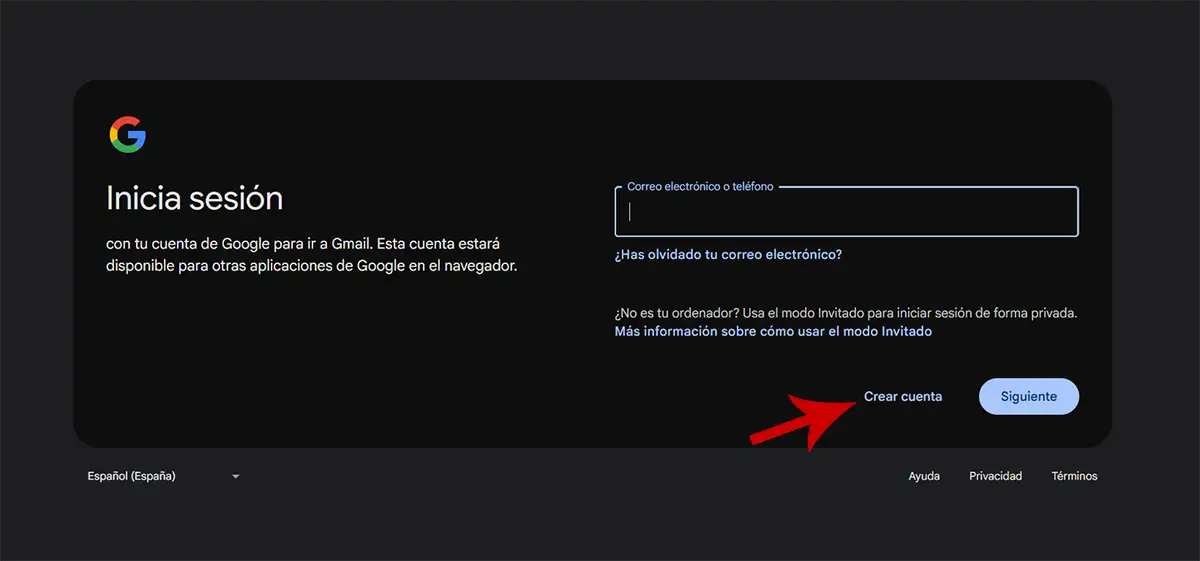The image size is (1200, 561).
Task: Go to the Privacidad footer link
Action: coord(995,476)
